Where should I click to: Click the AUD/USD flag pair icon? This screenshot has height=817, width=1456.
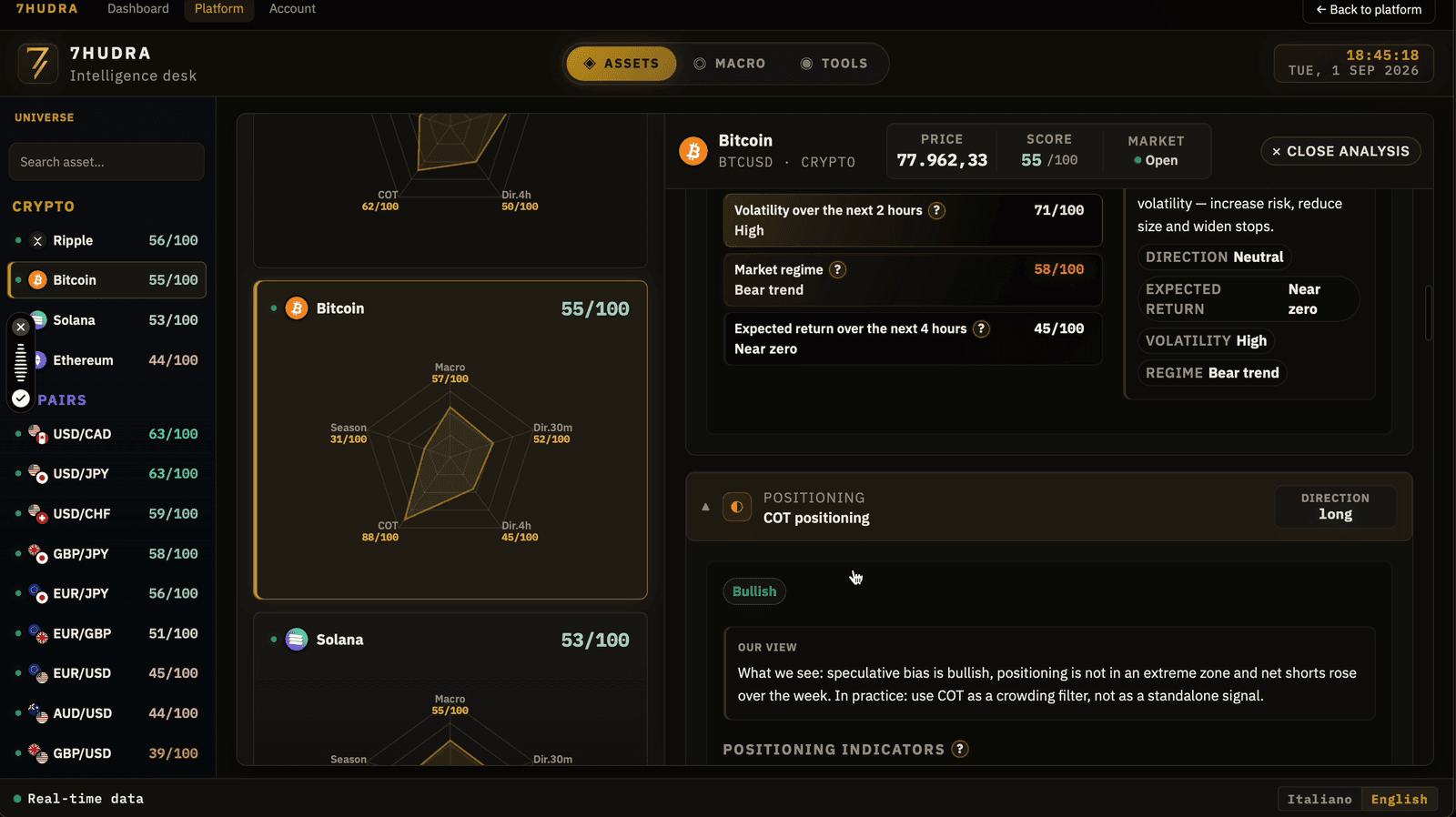(x=37, y=714)
